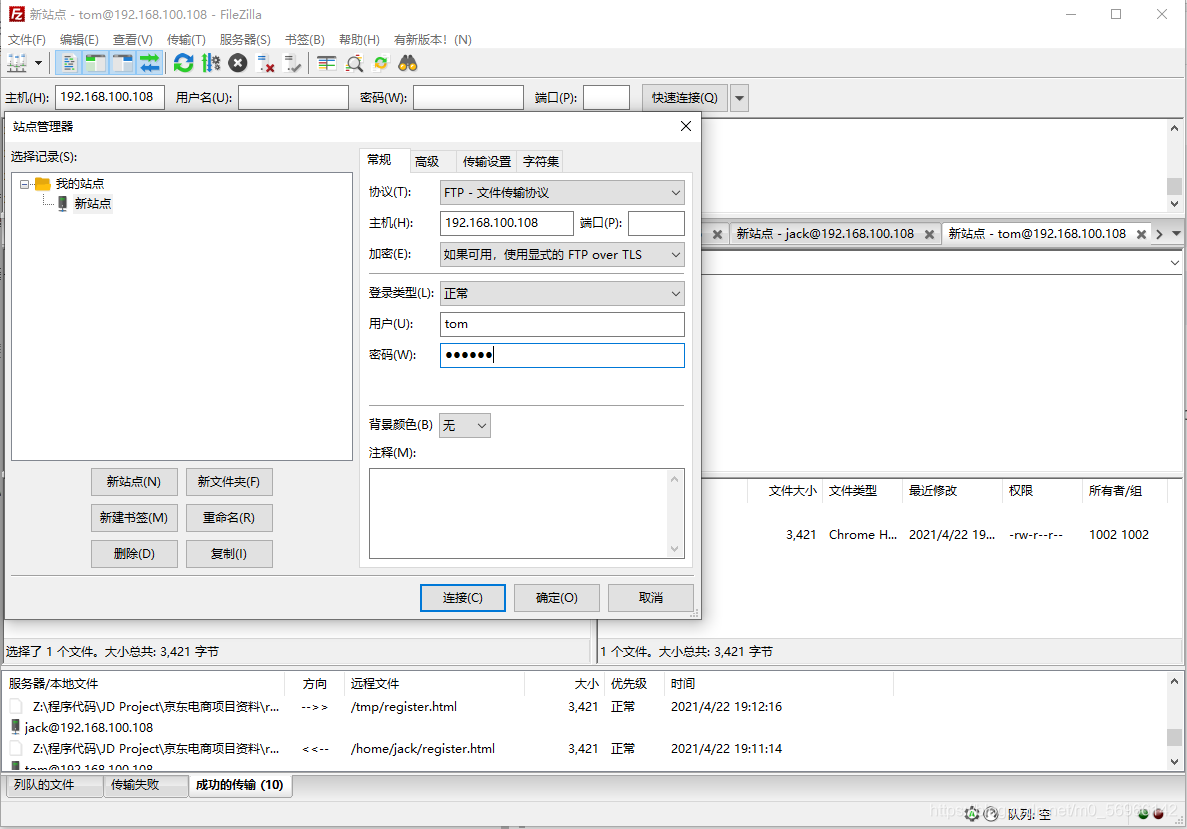The height and width of the screenshot is (829, 1187).
Task: Close the tom@192.168.100.108 connection tab
Action: pyautogui.click(x=1141, y=235)
